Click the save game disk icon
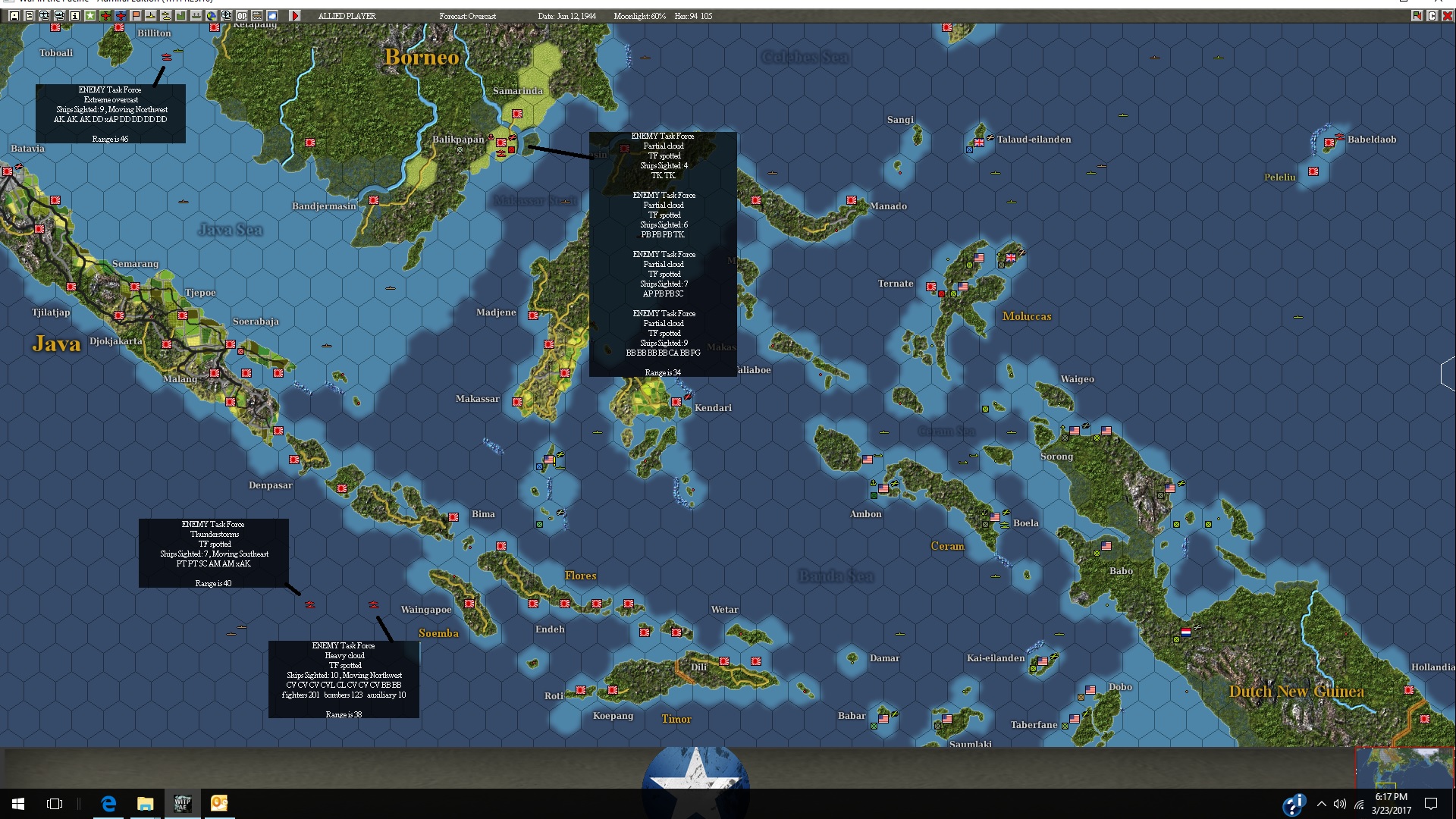Viewport: 1456px width, 819px height. [x=14, y=16]
